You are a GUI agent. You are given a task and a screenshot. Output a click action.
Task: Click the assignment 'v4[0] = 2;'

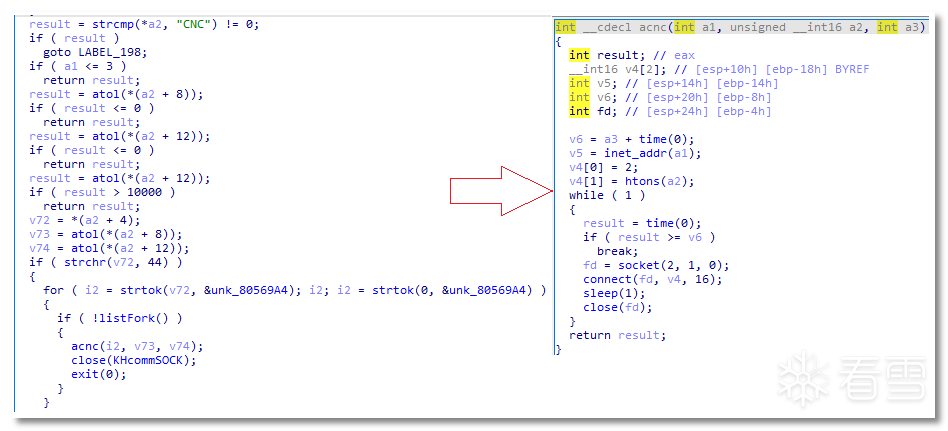pos(603,167)
